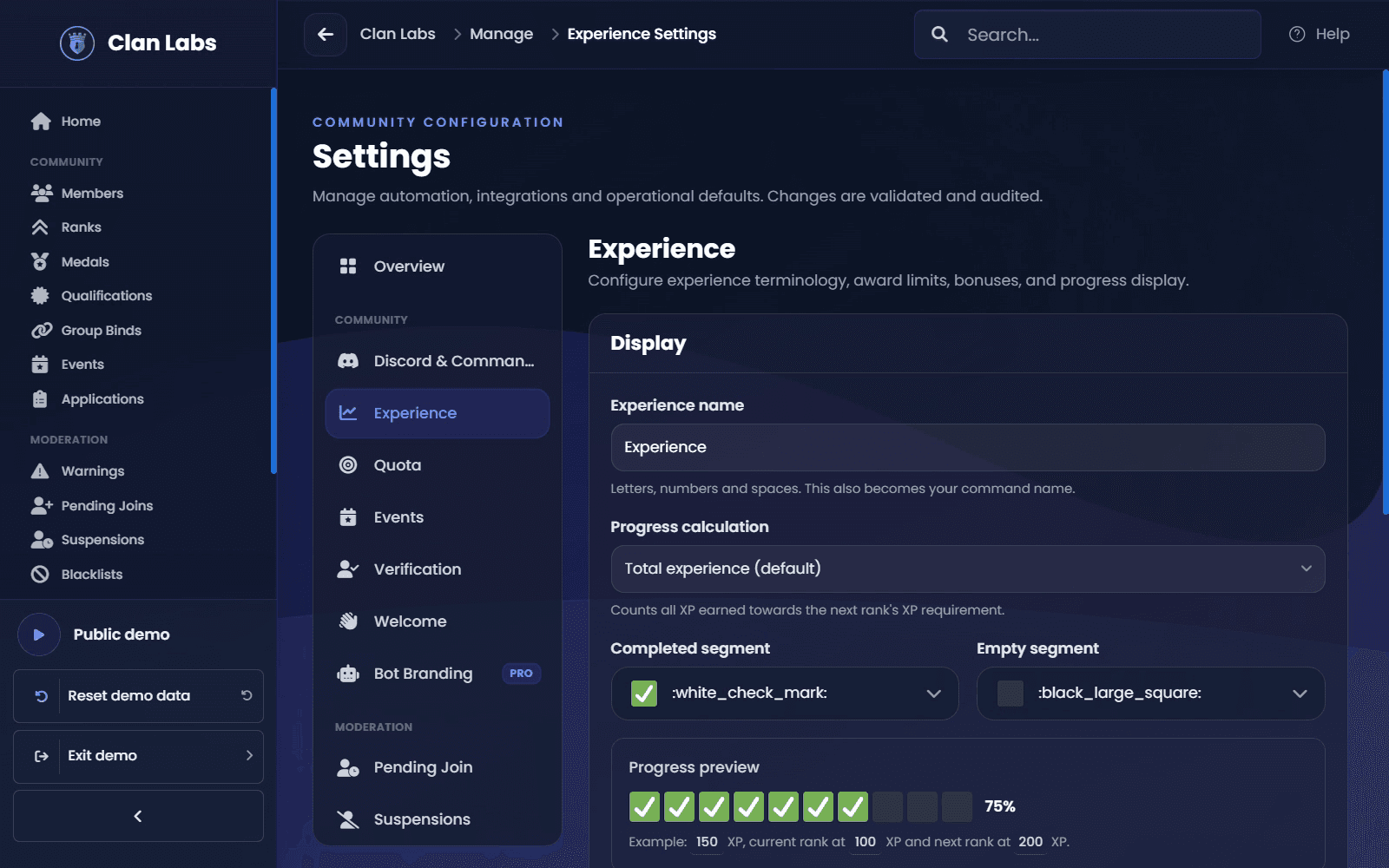Click the progress preview bar
The image size is (1389, 868).
click(800, 806)
